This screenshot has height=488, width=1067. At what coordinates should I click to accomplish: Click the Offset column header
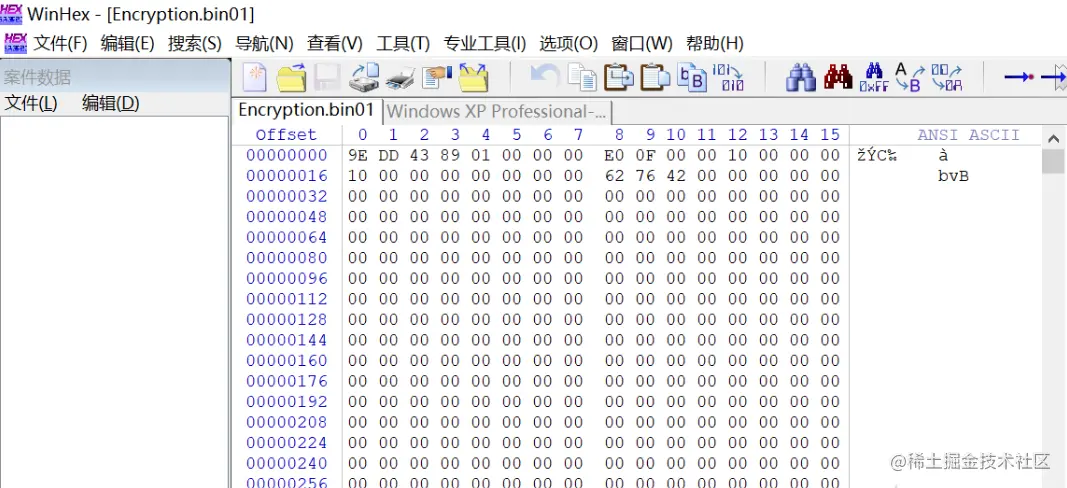point(286,135)
